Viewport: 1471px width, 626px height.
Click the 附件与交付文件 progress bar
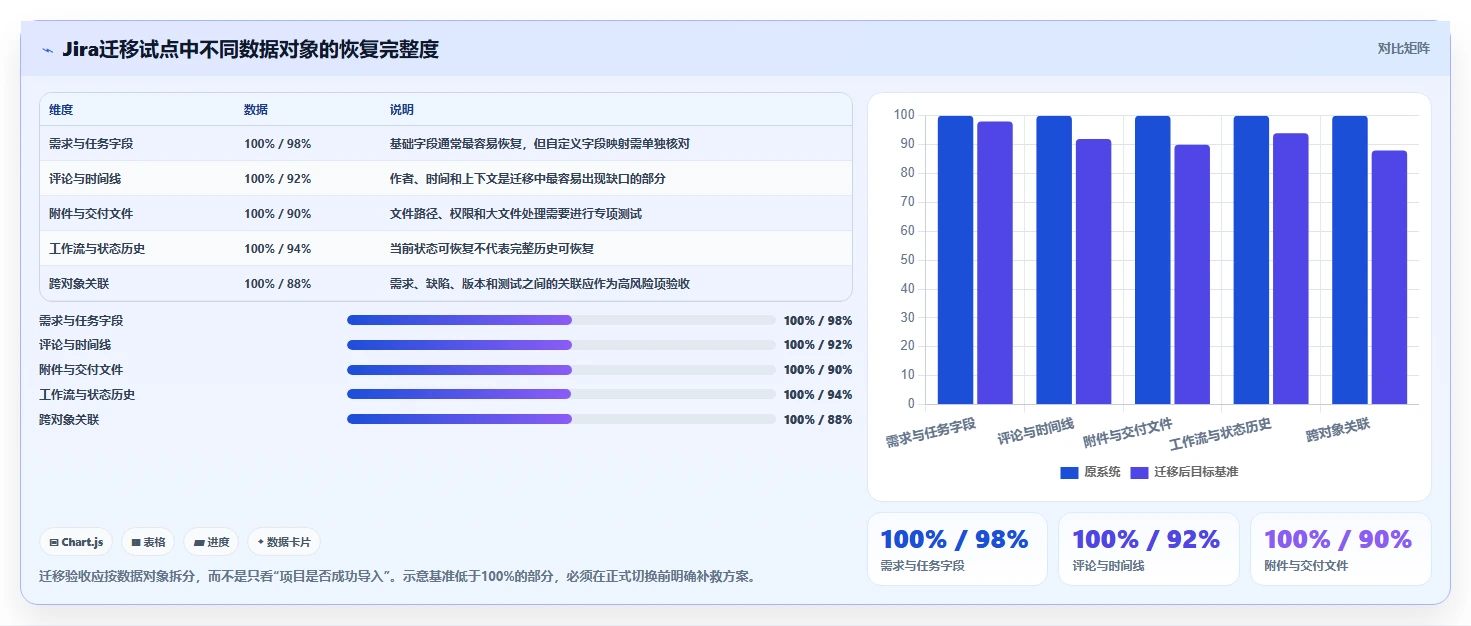pyautogui.click(x=561, y=370)
